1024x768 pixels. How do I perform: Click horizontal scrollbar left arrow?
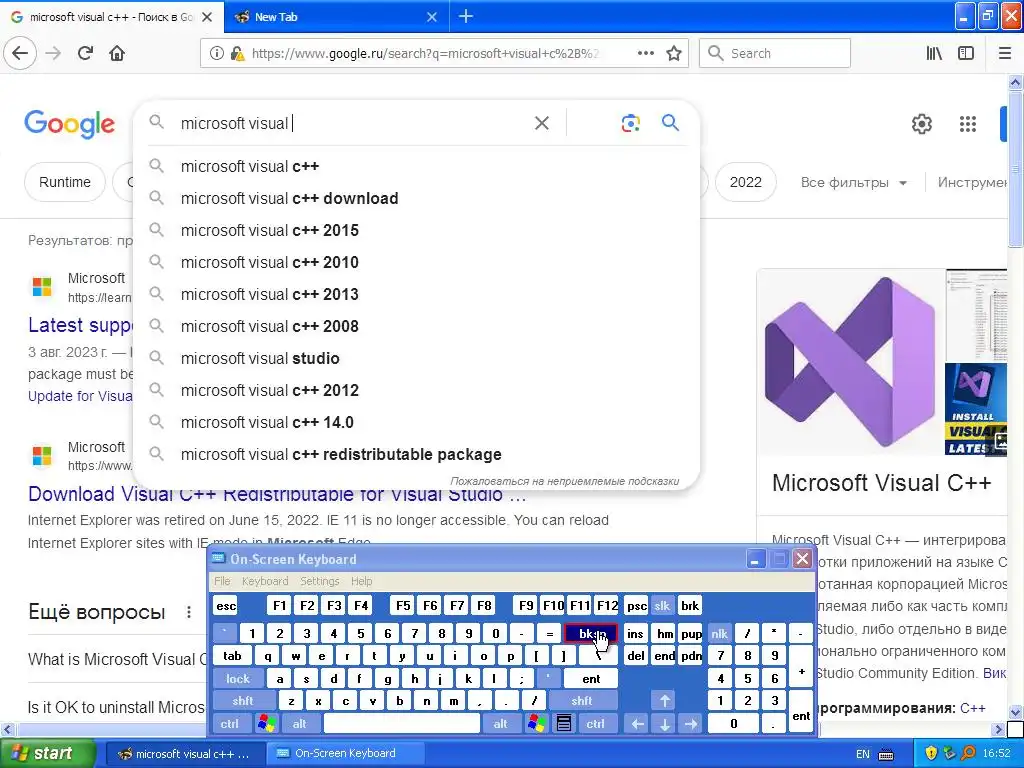[7, 729]
